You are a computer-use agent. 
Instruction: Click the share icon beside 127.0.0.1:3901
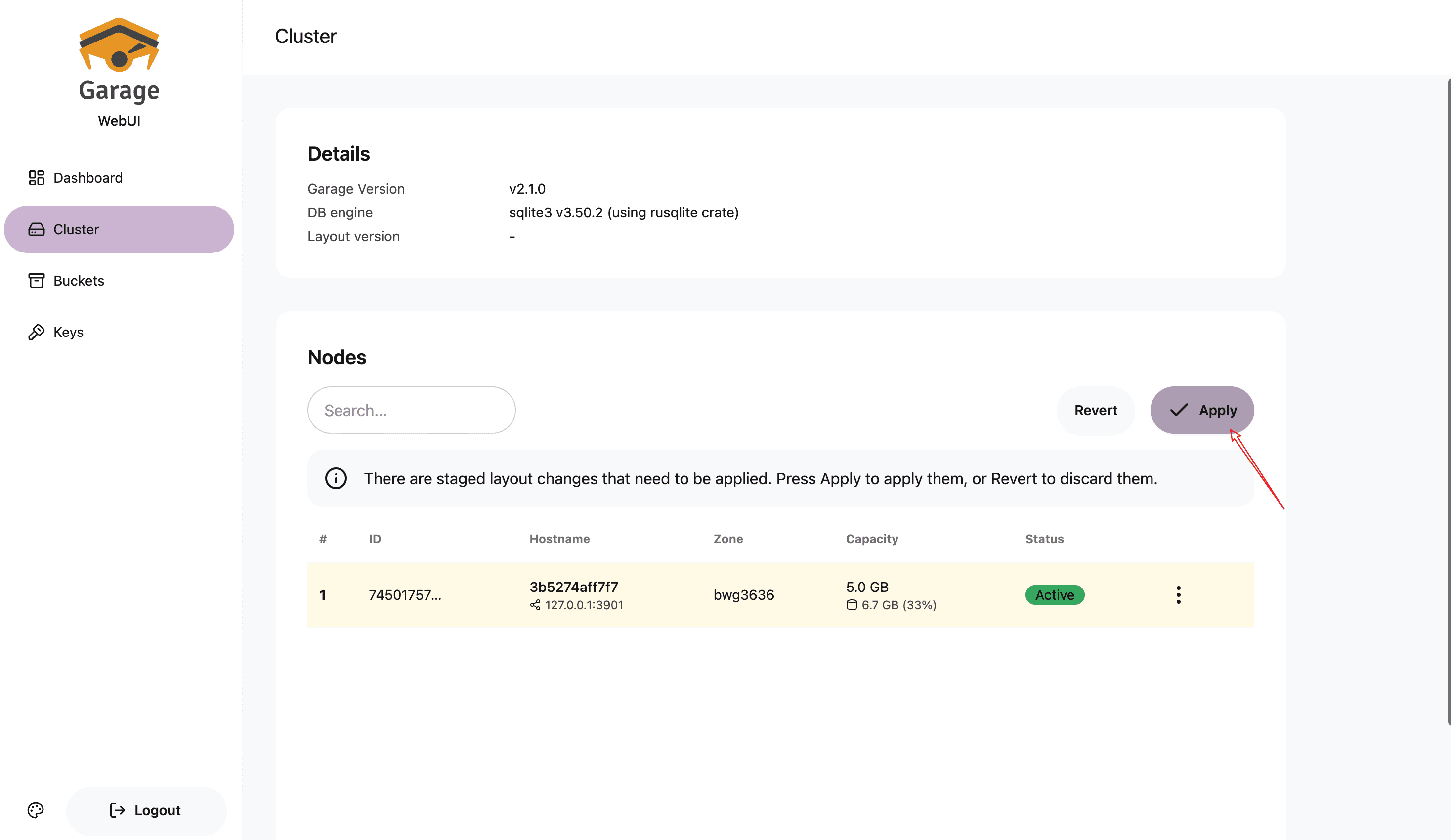[x=535, y=605]
